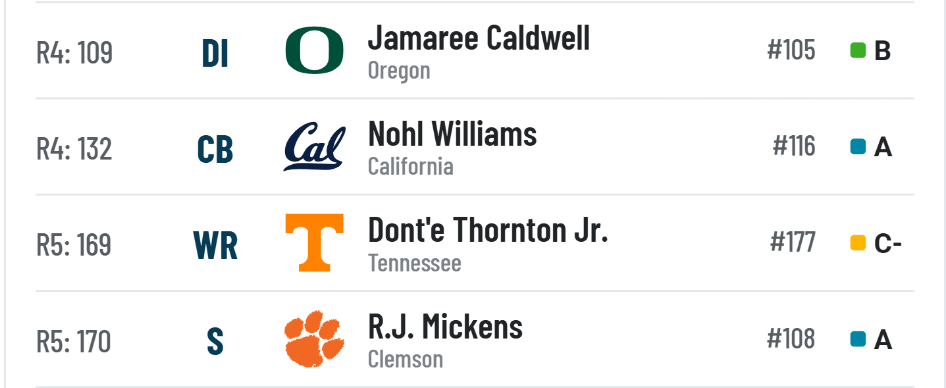Select Dont'e Thornton Jr. name
This screenshot has width=946, height=388.
click(x=487, y=230)
